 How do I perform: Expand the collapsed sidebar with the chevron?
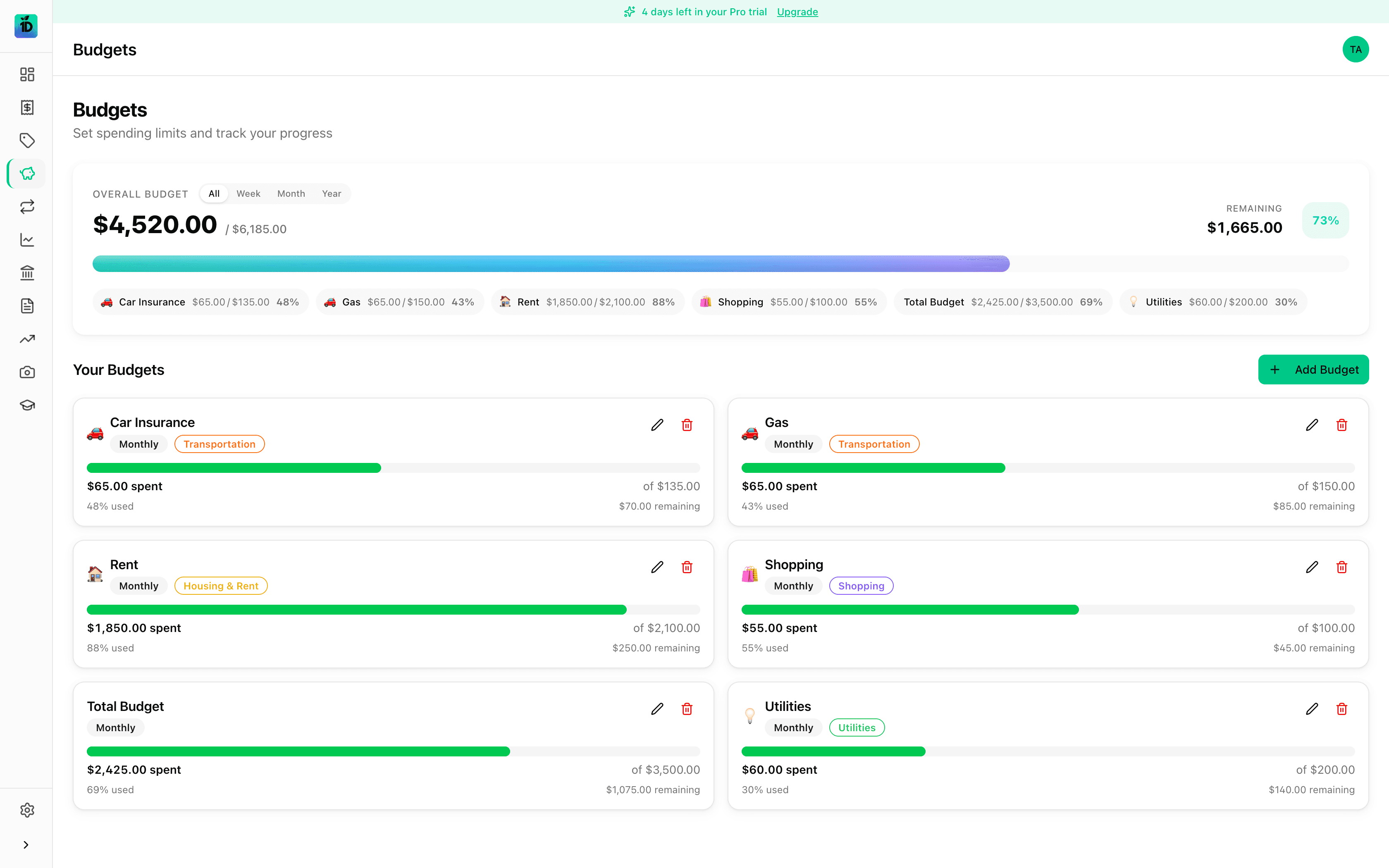click(26, 844)
